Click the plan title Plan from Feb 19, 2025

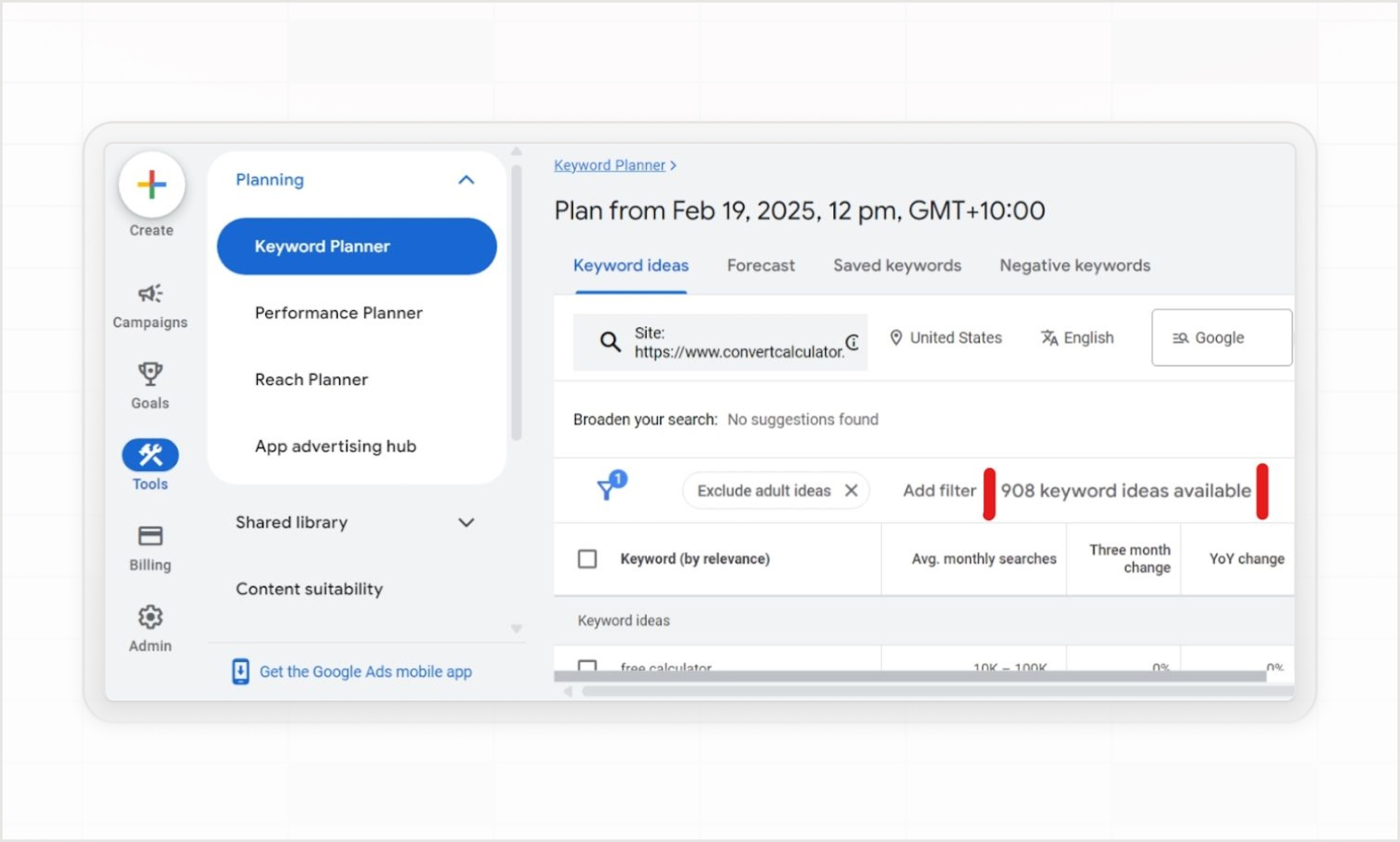(800, 211)
